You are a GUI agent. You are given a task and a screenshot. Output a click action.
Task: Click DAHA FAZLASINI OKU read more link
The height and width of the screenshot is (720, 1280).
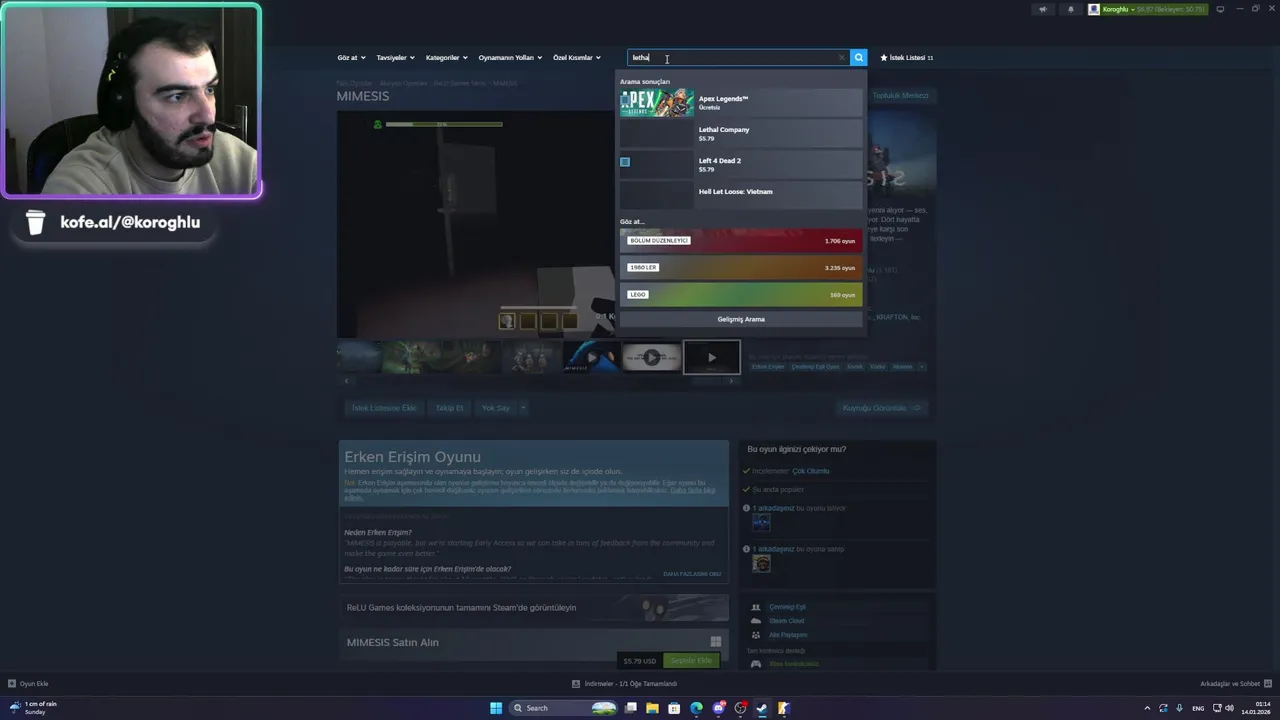click(692, 574)
